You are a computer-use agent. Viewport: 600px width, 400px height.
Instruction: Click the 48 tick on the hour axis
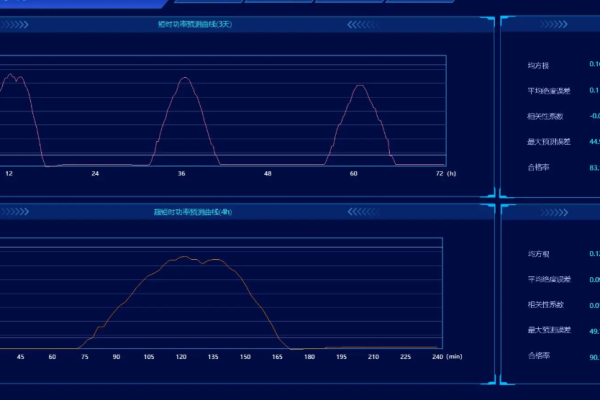[267, 173]
